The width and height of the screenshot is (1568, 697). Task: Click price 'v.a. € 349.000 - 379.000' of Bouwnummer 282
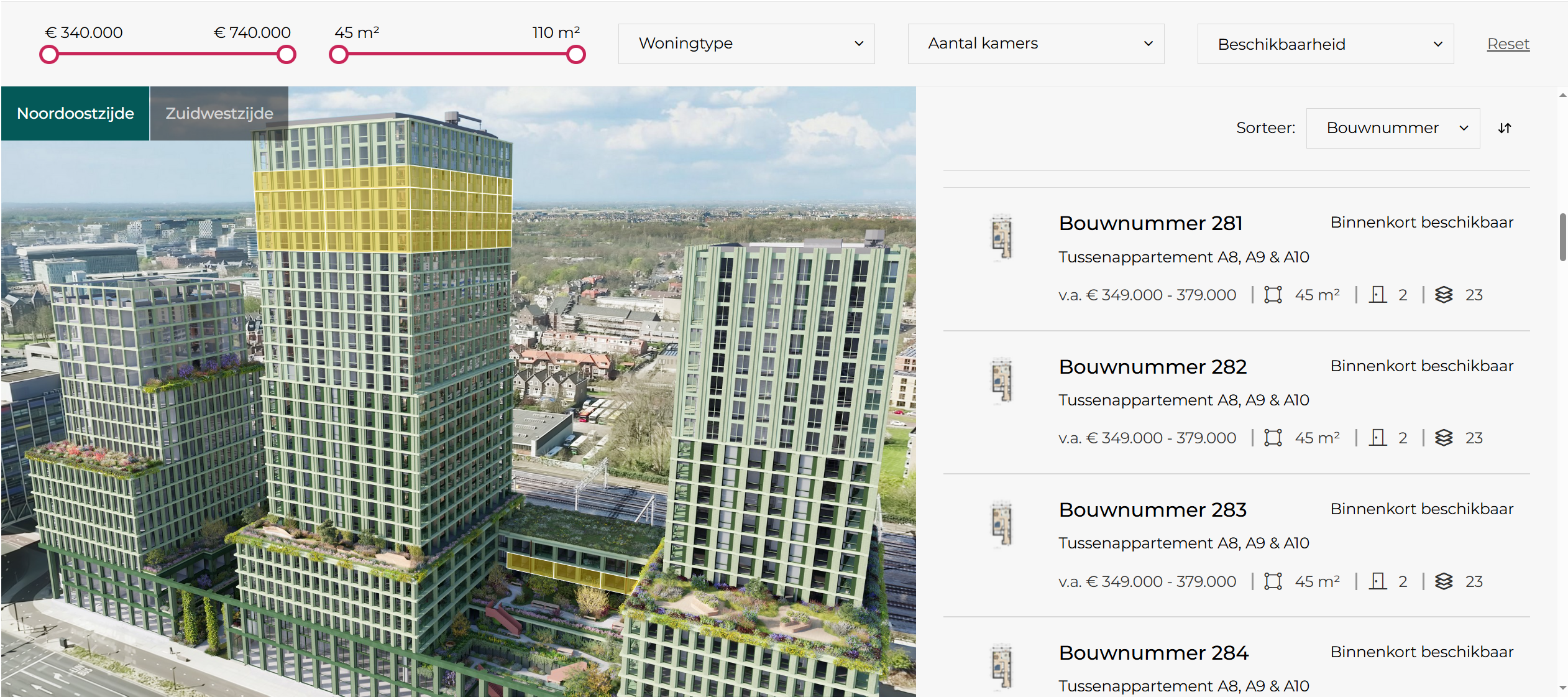(1147, 438)
